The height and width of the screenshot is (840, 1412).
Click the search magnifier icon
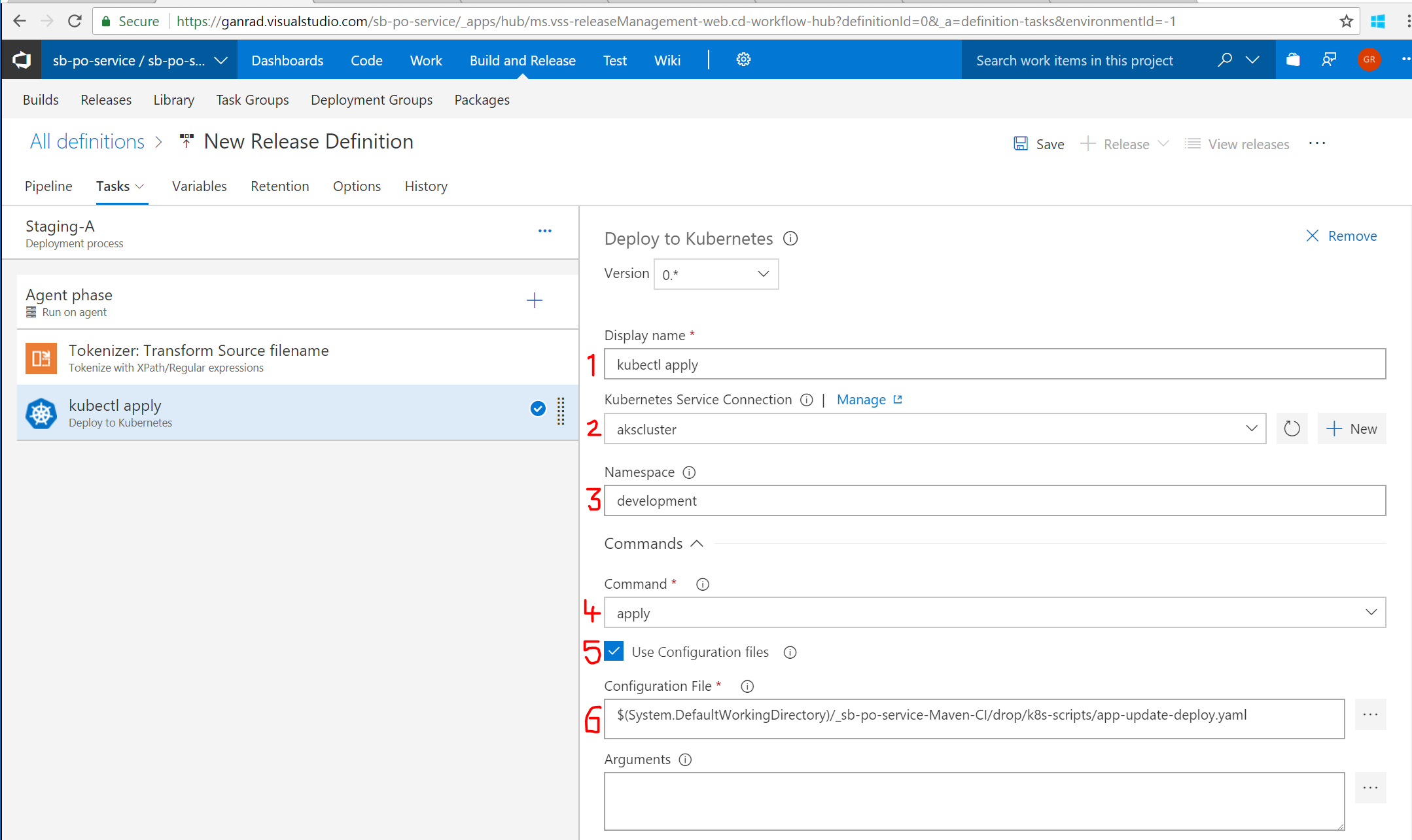(1224, 60)
